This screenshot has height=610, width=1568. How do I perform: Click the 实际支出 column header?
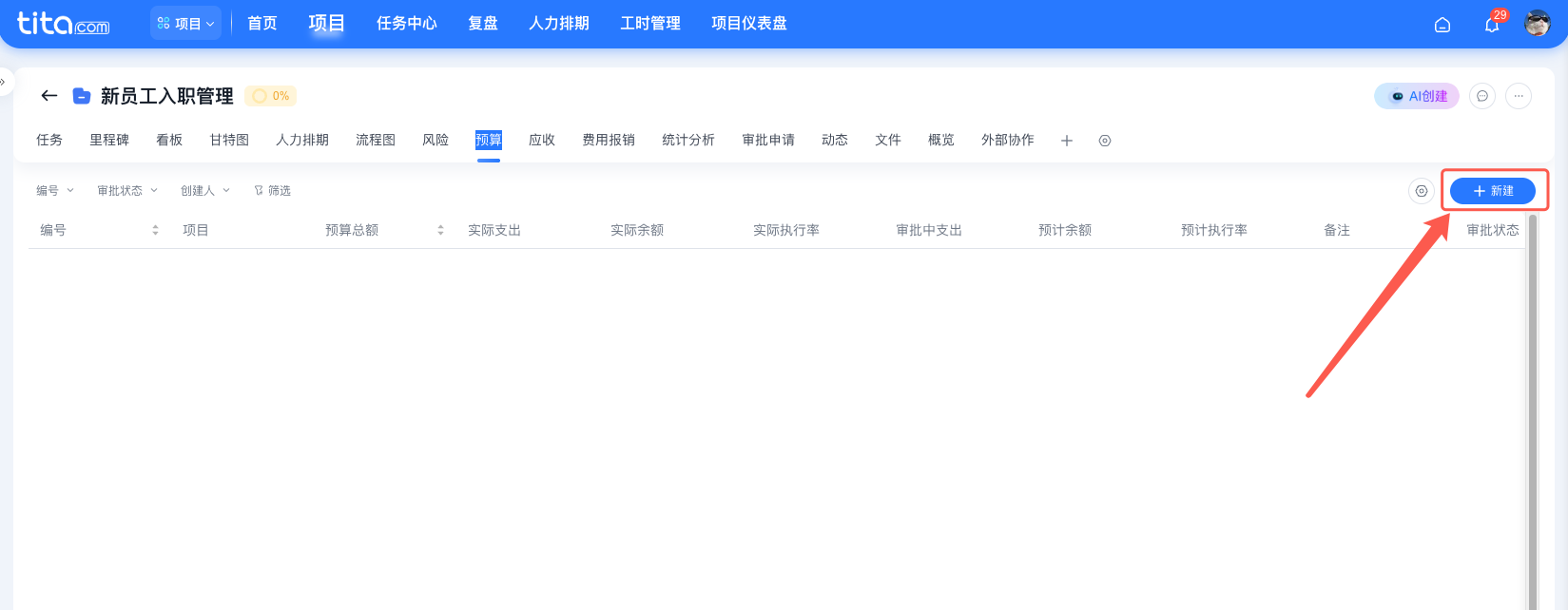[494, 230]
